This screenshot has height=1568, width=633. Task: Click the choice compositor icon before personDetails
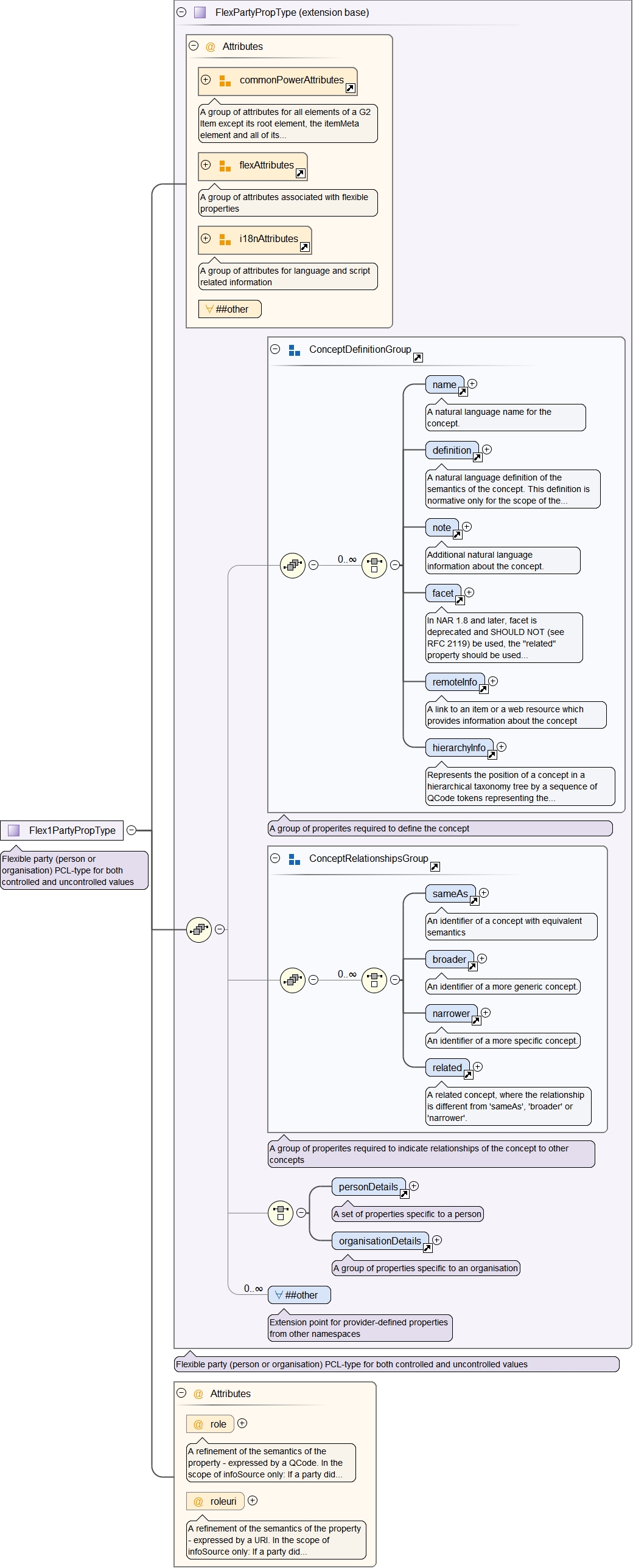click(x=280, y=1213)
